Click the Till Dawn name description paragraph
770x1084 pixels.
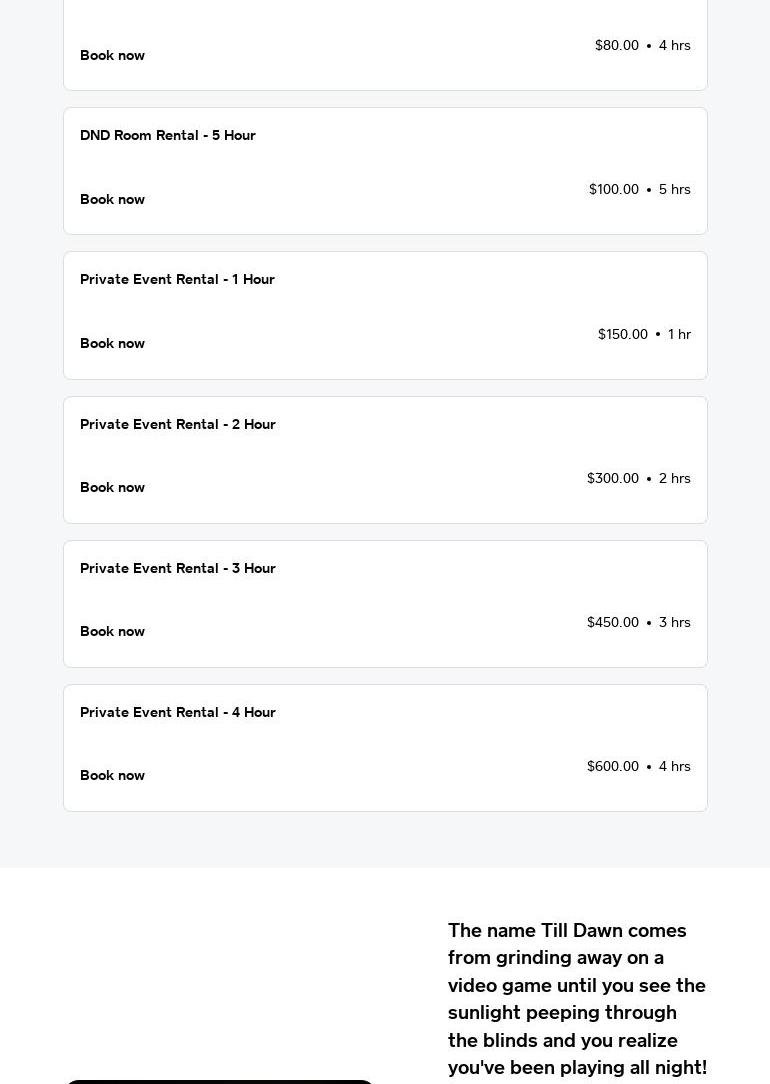tap(577, 998)
